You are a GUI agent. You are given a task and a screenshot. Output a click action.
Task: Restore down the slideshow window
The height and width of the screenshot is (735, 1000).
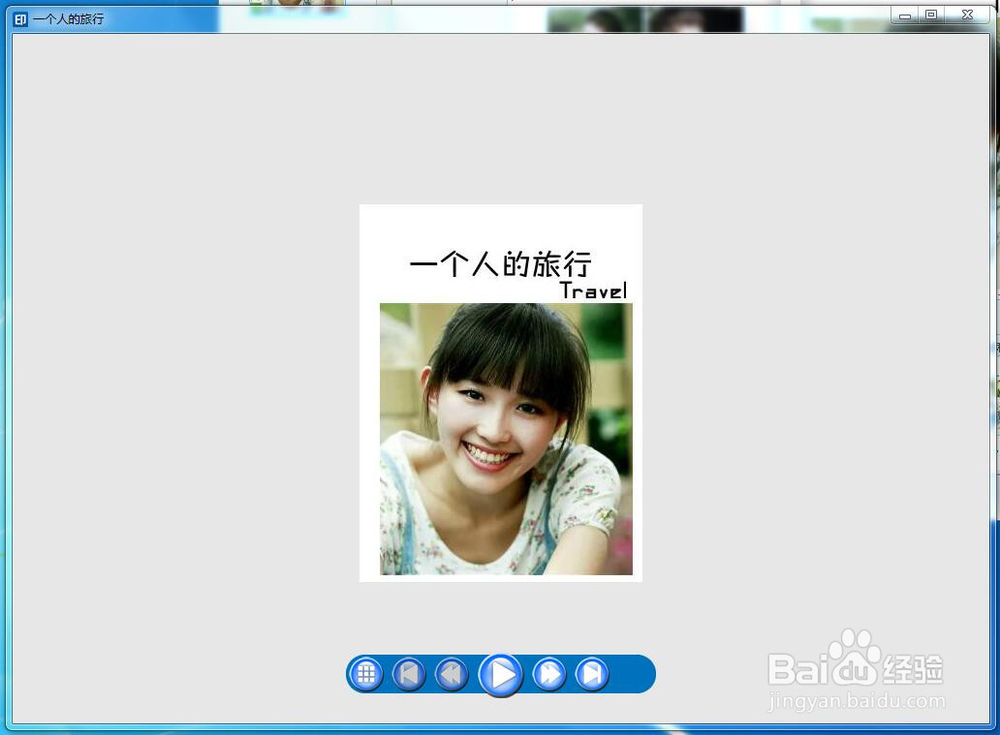pos(933,15)
